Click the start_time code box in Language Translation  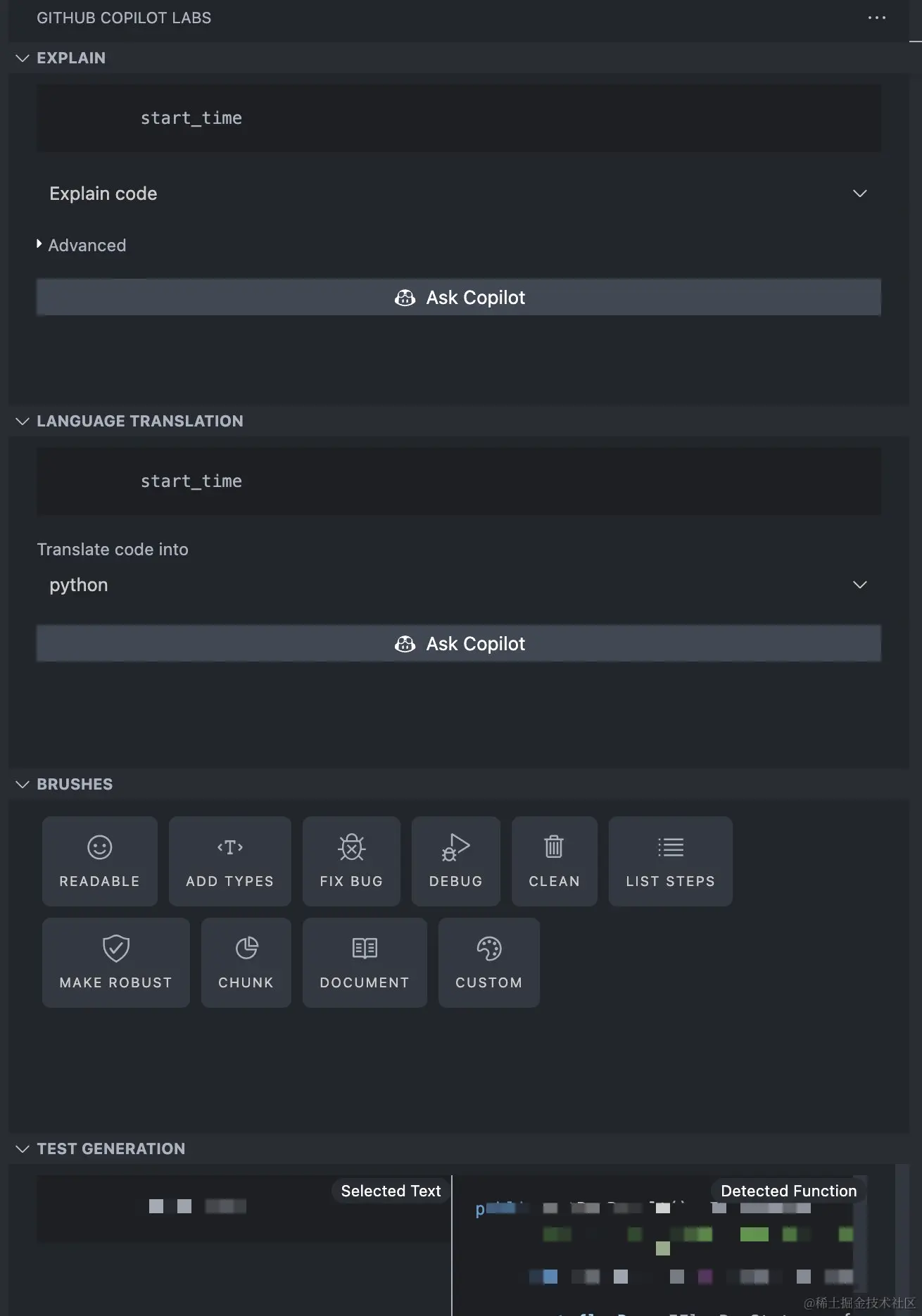pyautogui.click(x=458, y=481)
